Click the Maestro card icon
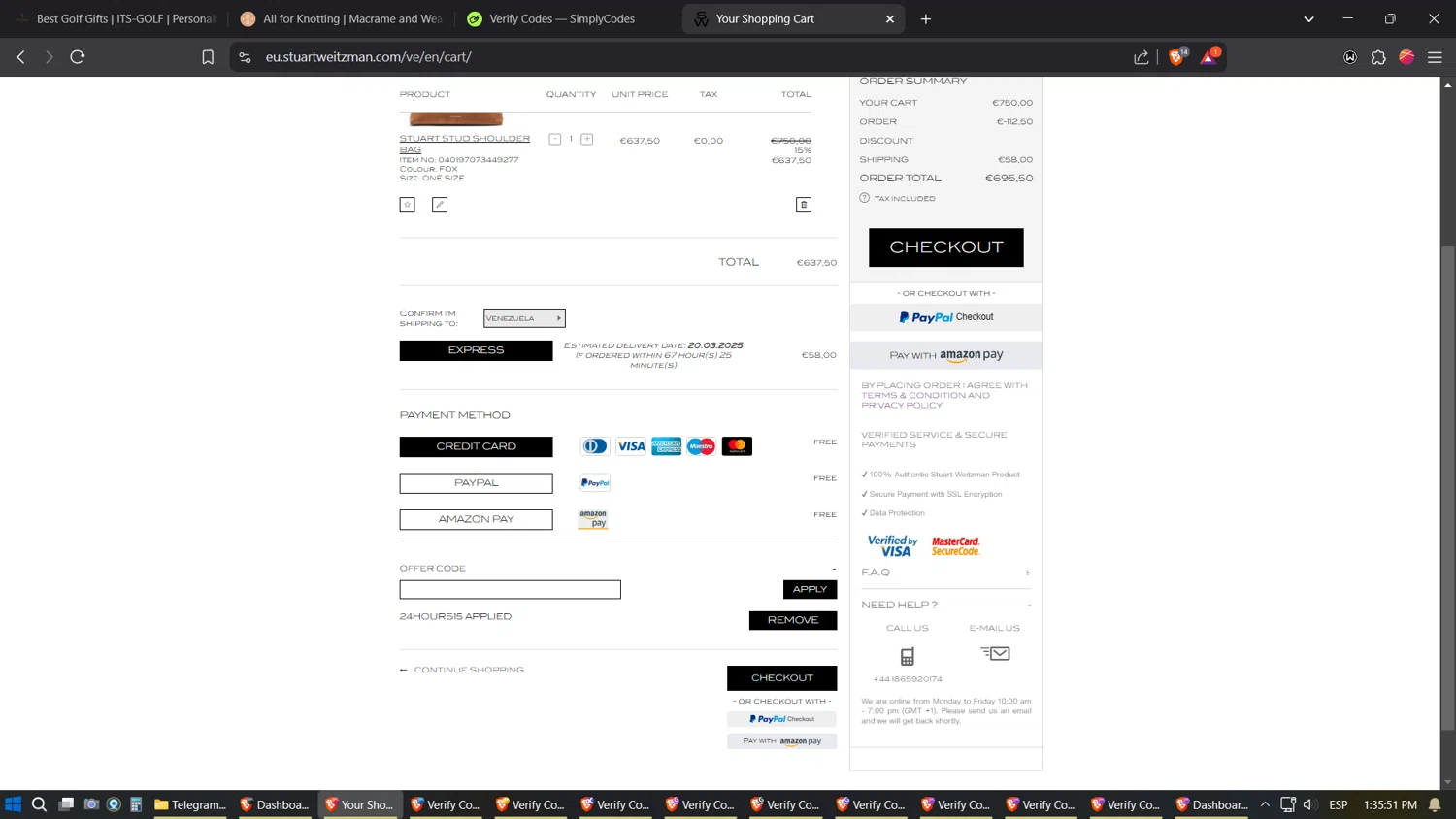Image resolution: width=1456 pixels, height=819 pixels. tap(701, 446)
